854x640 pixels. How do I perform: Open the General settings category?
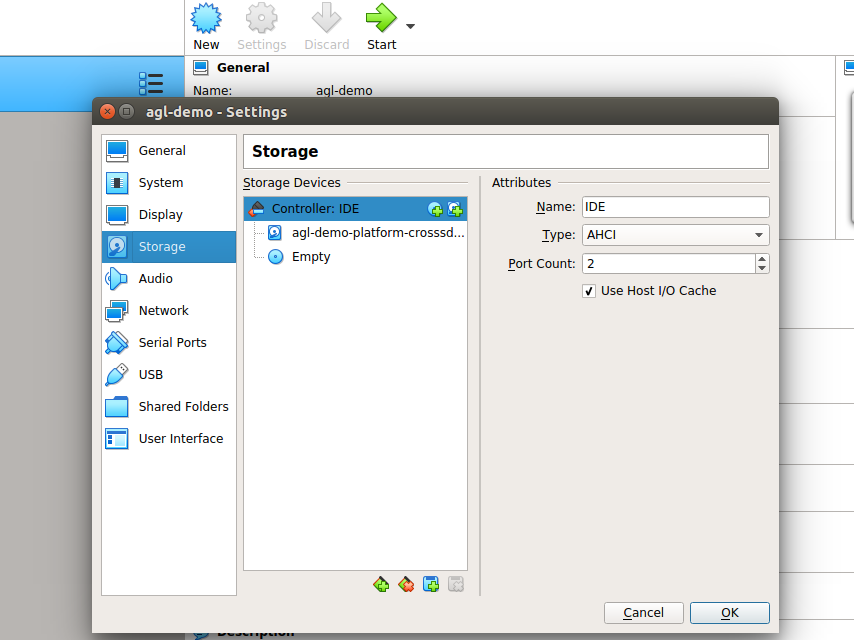169,151
